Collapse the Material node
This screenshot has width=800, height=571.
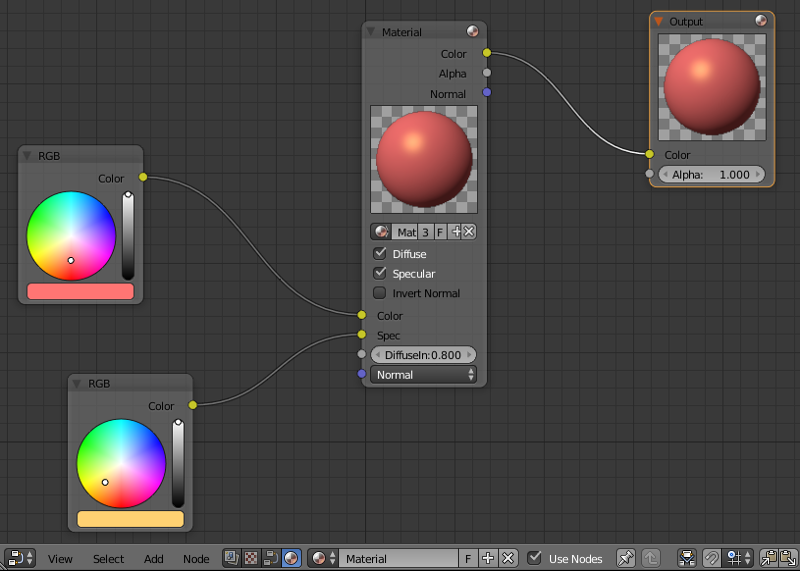[373, 32]
